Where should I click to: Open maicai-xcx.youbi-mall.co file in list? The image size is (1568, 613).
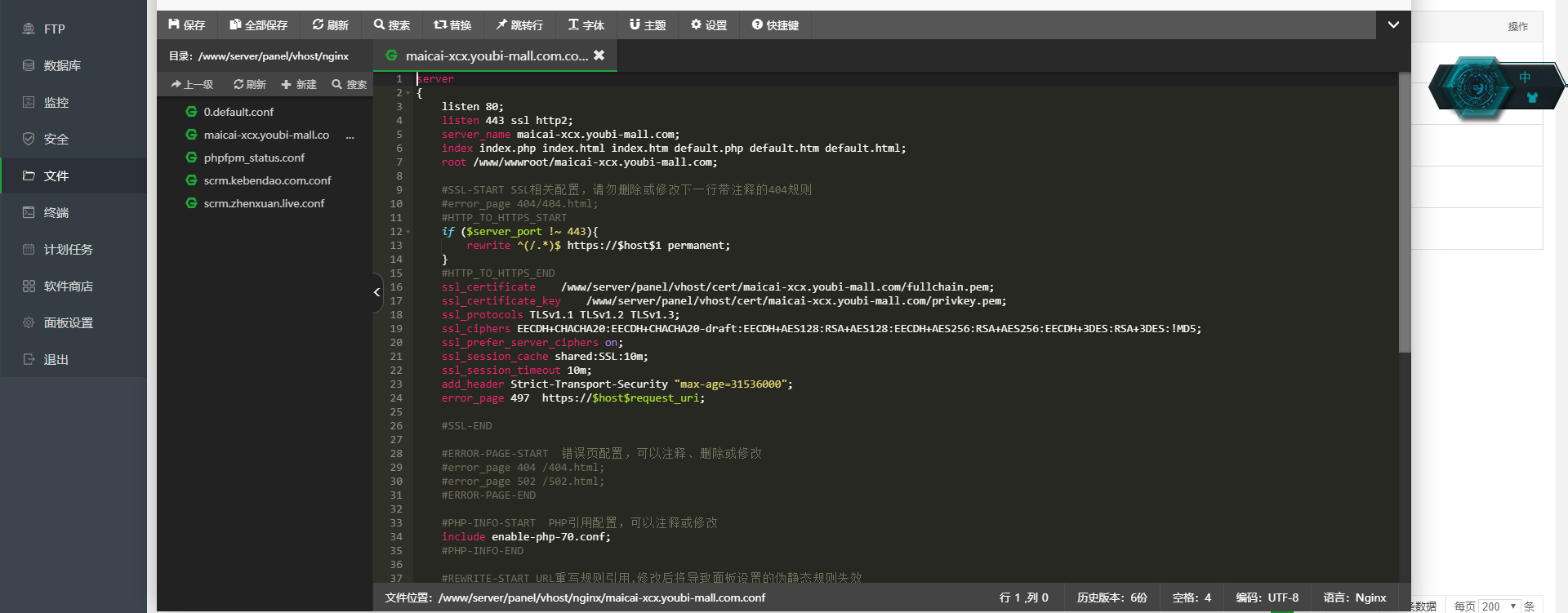coord(266,135)
